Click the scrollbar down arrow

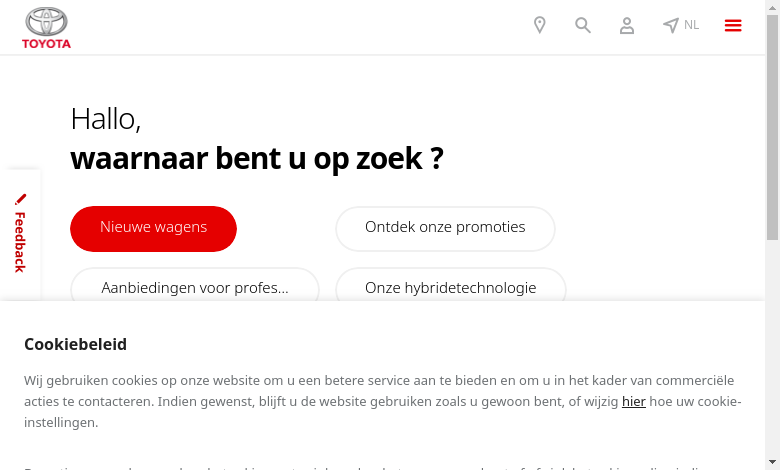tap(773, 463)
